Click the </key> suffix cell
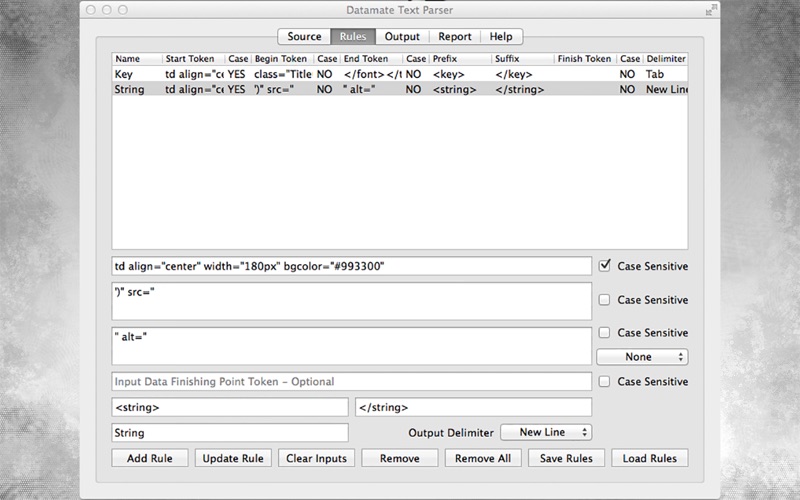 coord(514,74)
